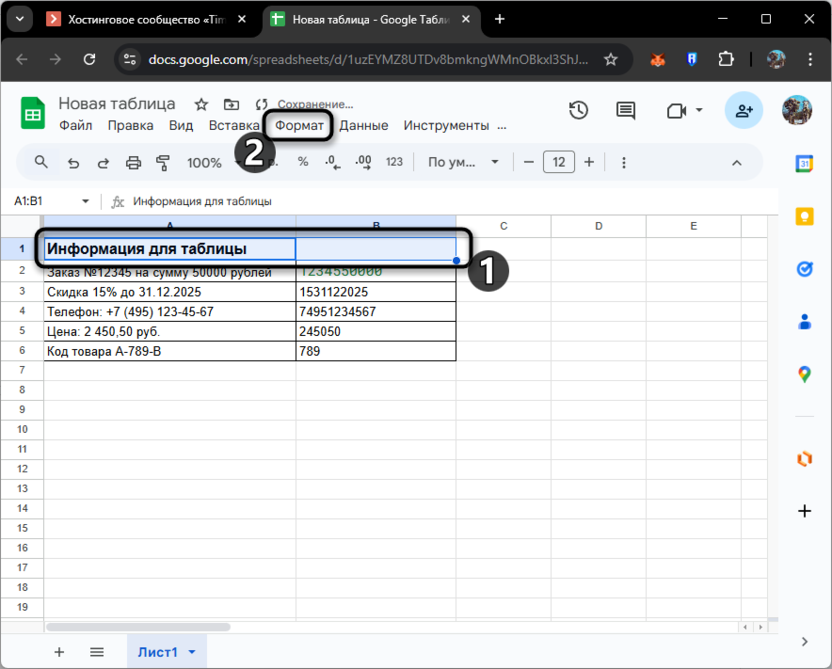Click the share access button
This screenshot has width=832, height=669.
click(x=744, y=111)
